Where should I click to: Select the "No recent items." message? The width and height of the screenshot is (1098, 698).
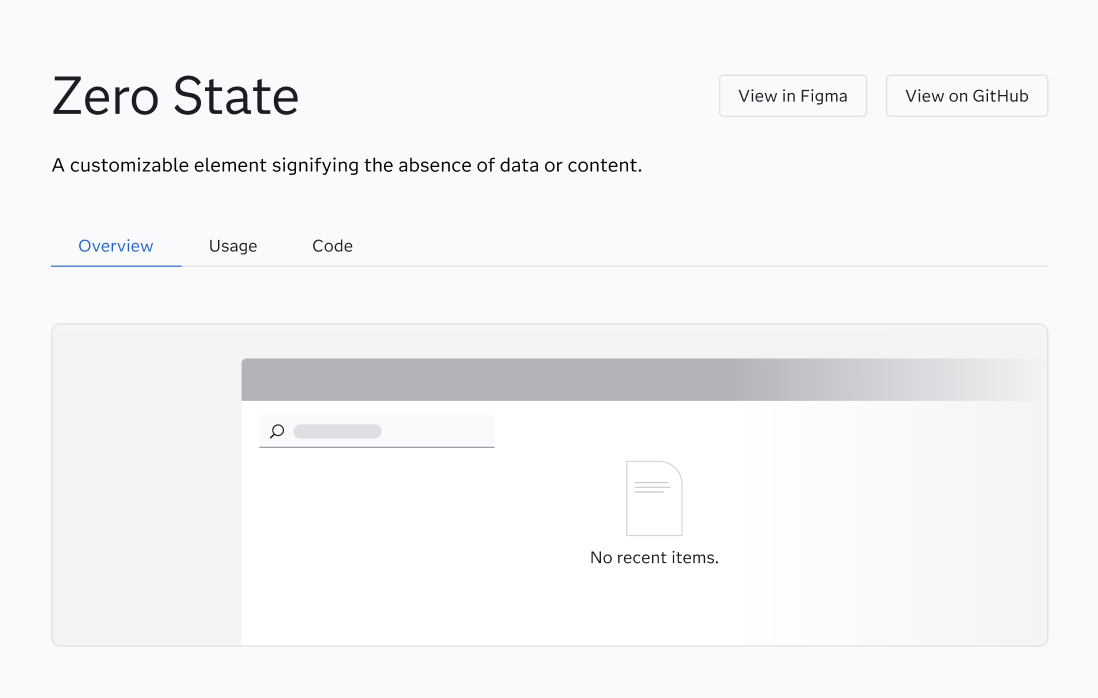tap(654, 557)
